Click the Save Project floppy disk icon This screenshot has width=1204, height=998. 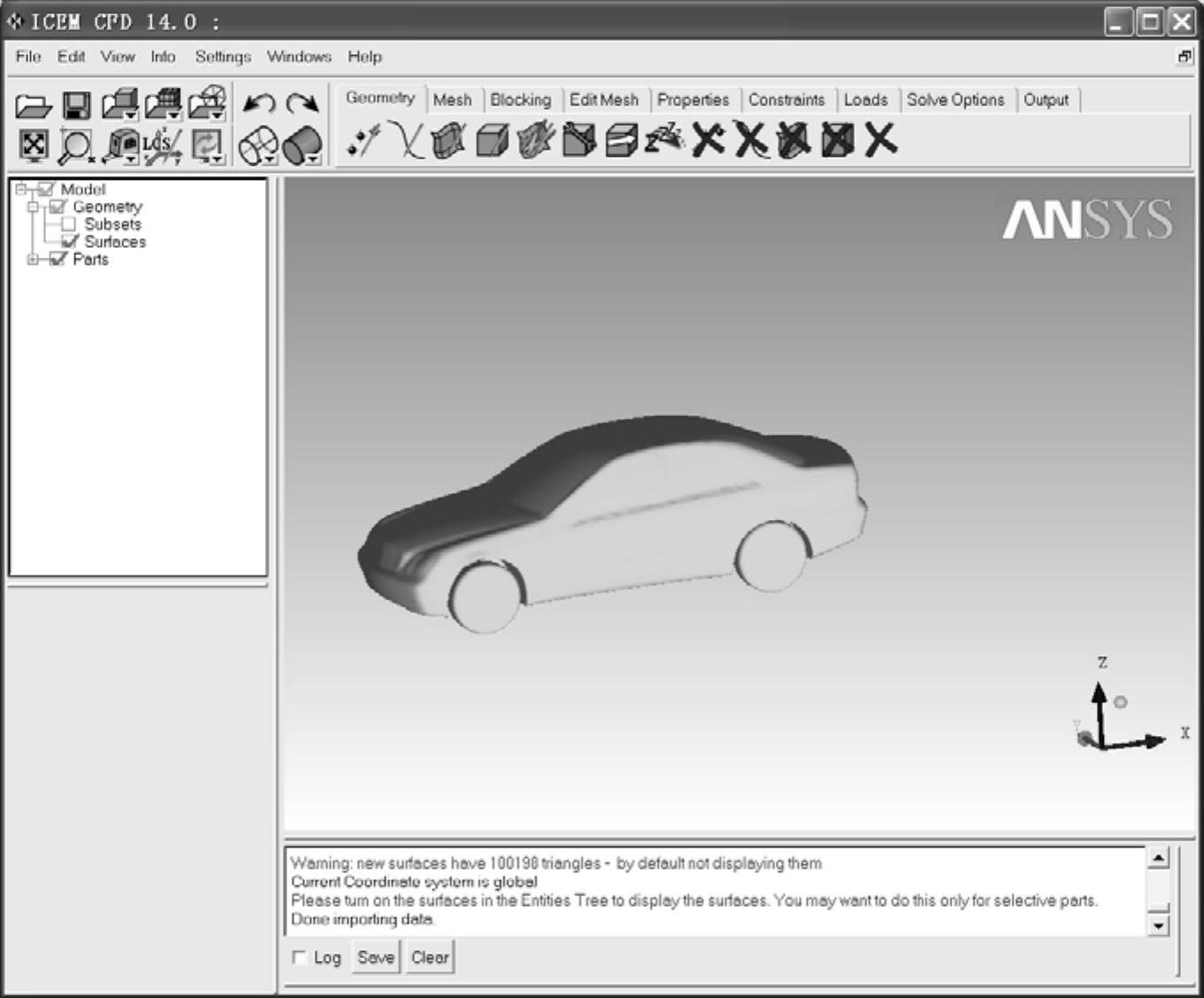pos(76,106)
